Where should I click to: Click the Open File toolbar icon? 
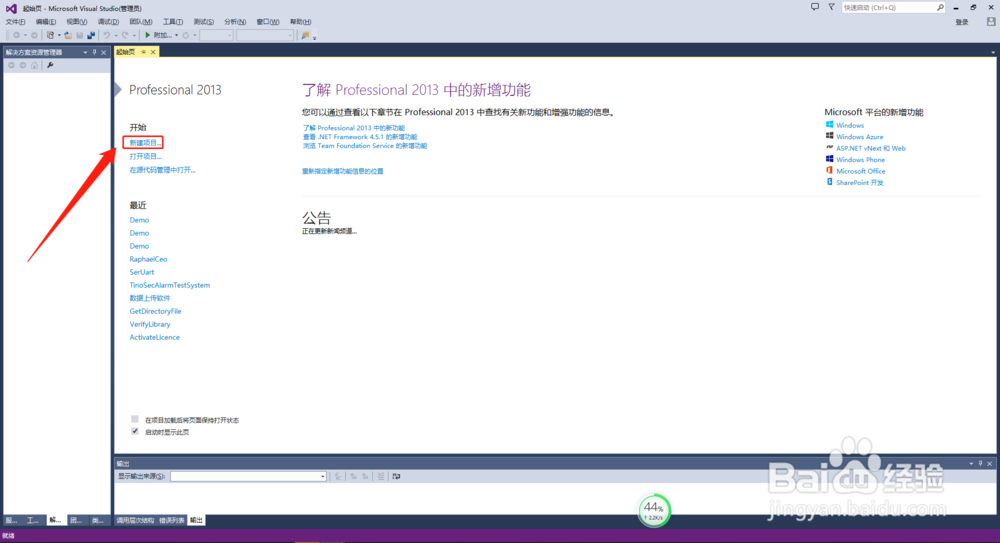[x=68, y=35]
